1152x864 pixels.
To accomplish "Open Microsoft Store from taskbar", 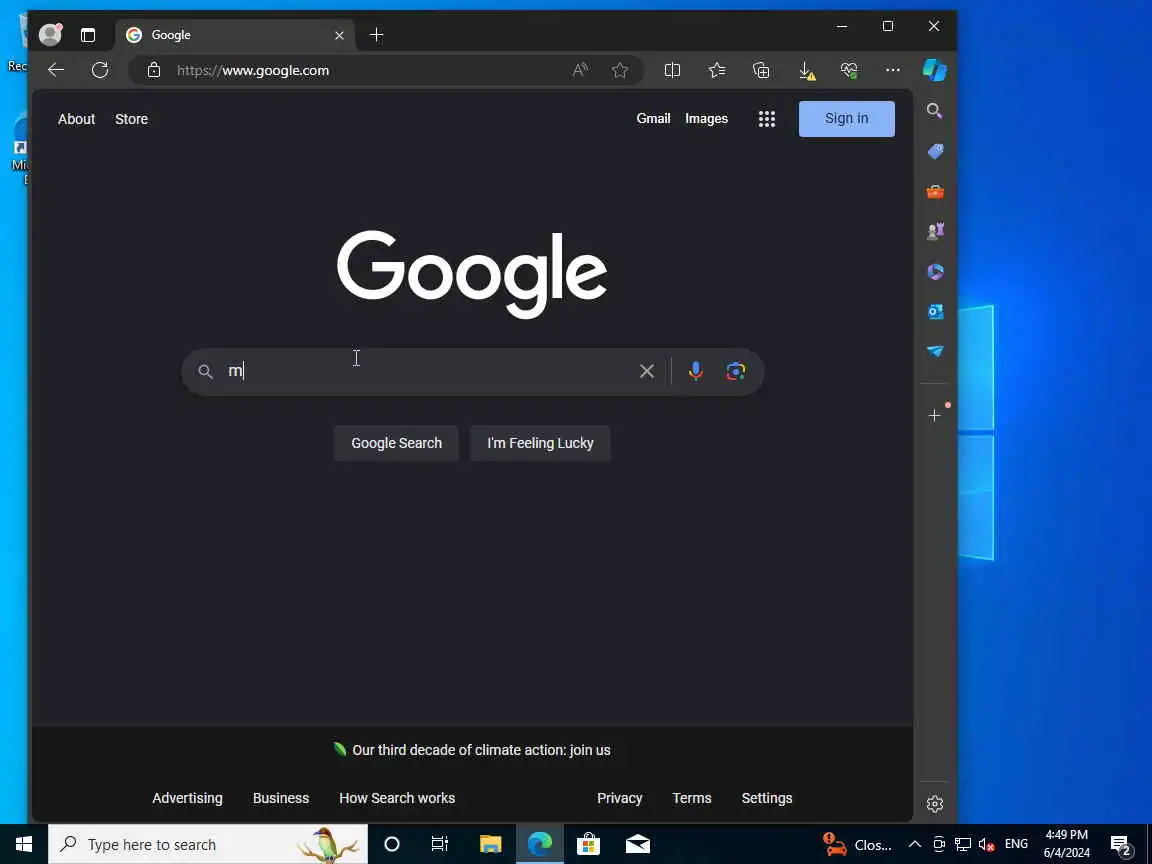I will click(x=588, y=844).
